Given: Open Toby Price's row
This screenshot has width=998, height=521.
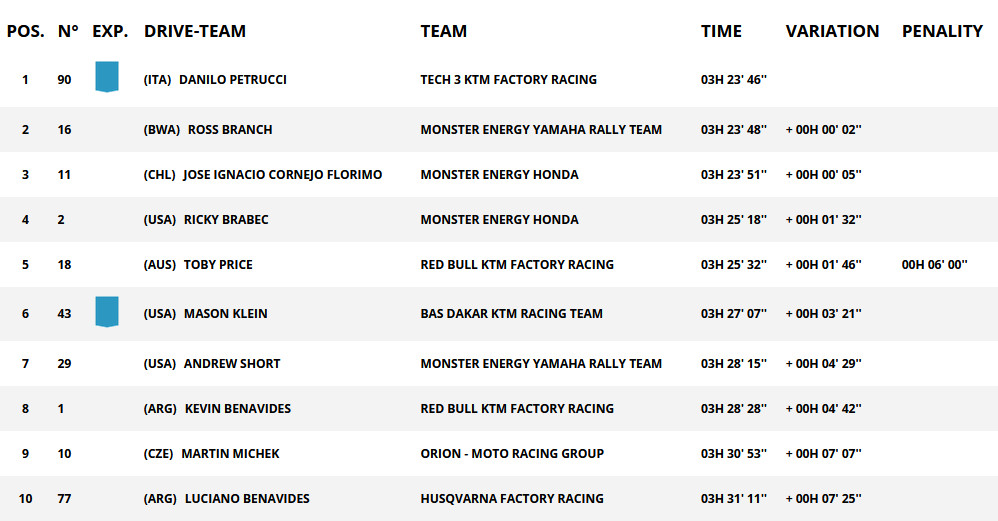Looking at the screenshot, I should (x=499, y=265).
